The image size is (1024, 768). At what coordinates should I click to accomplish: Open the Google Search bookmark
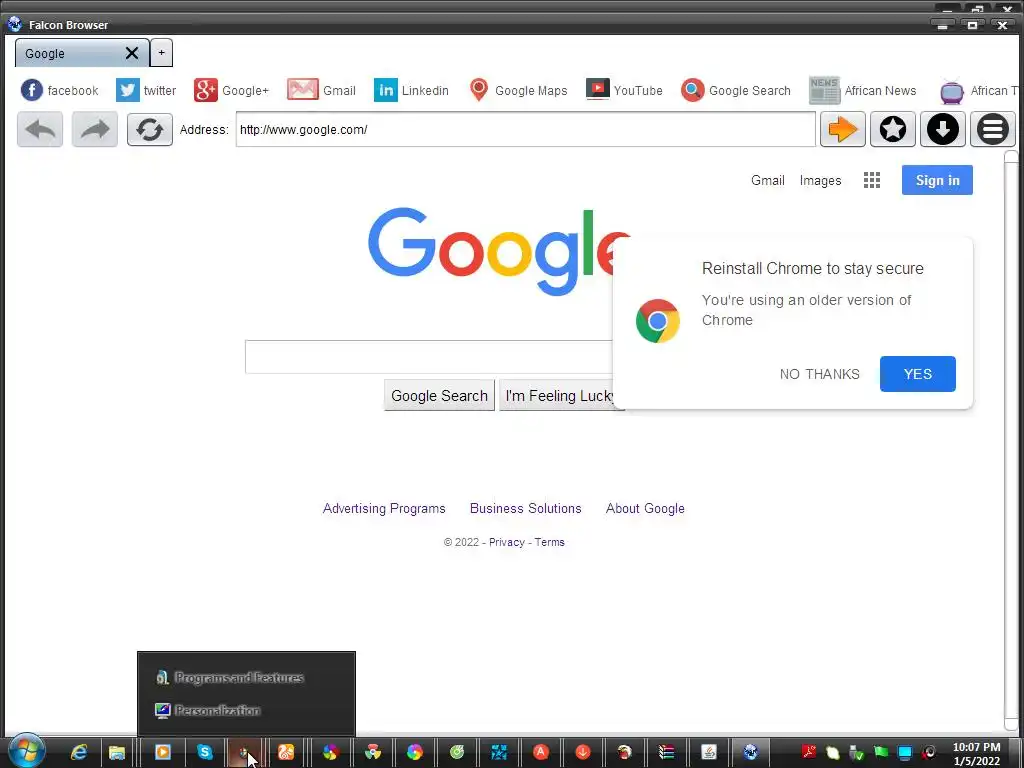pyautogui.click(x=735, y=90)
